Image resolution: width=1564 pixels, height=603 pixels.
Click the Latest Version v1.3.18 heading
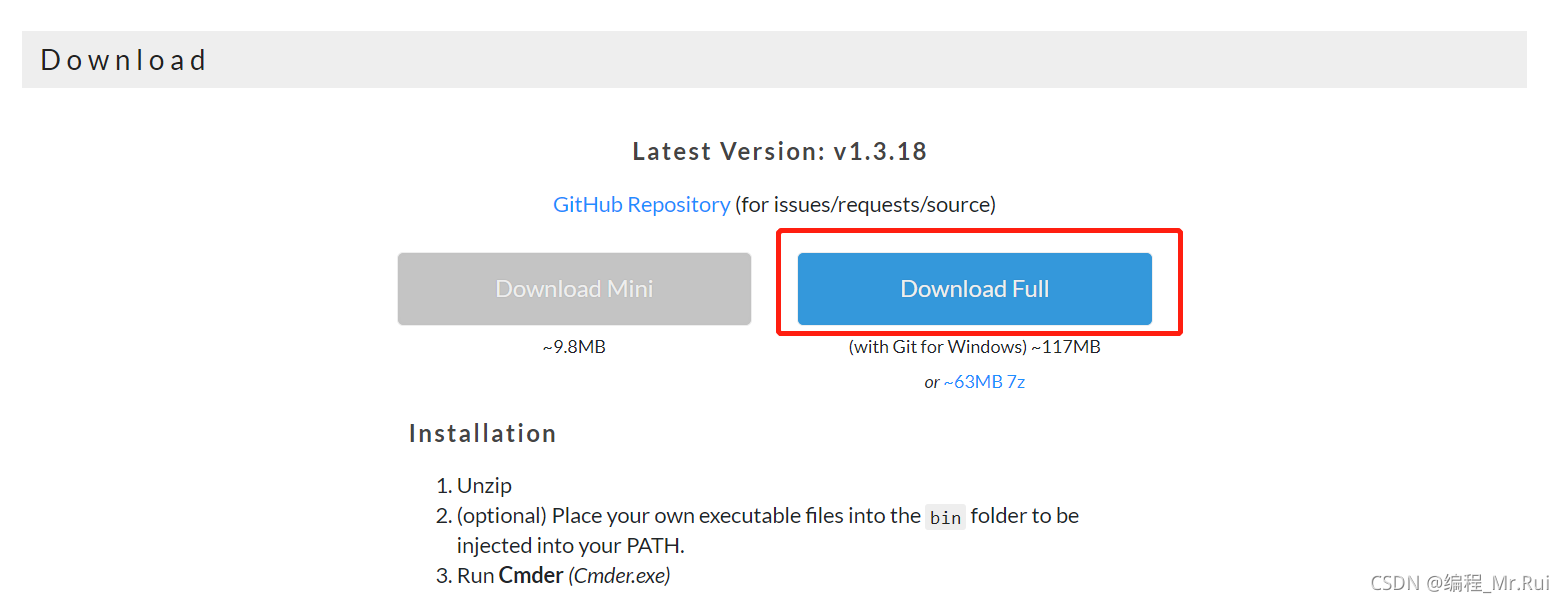point(780,152)
